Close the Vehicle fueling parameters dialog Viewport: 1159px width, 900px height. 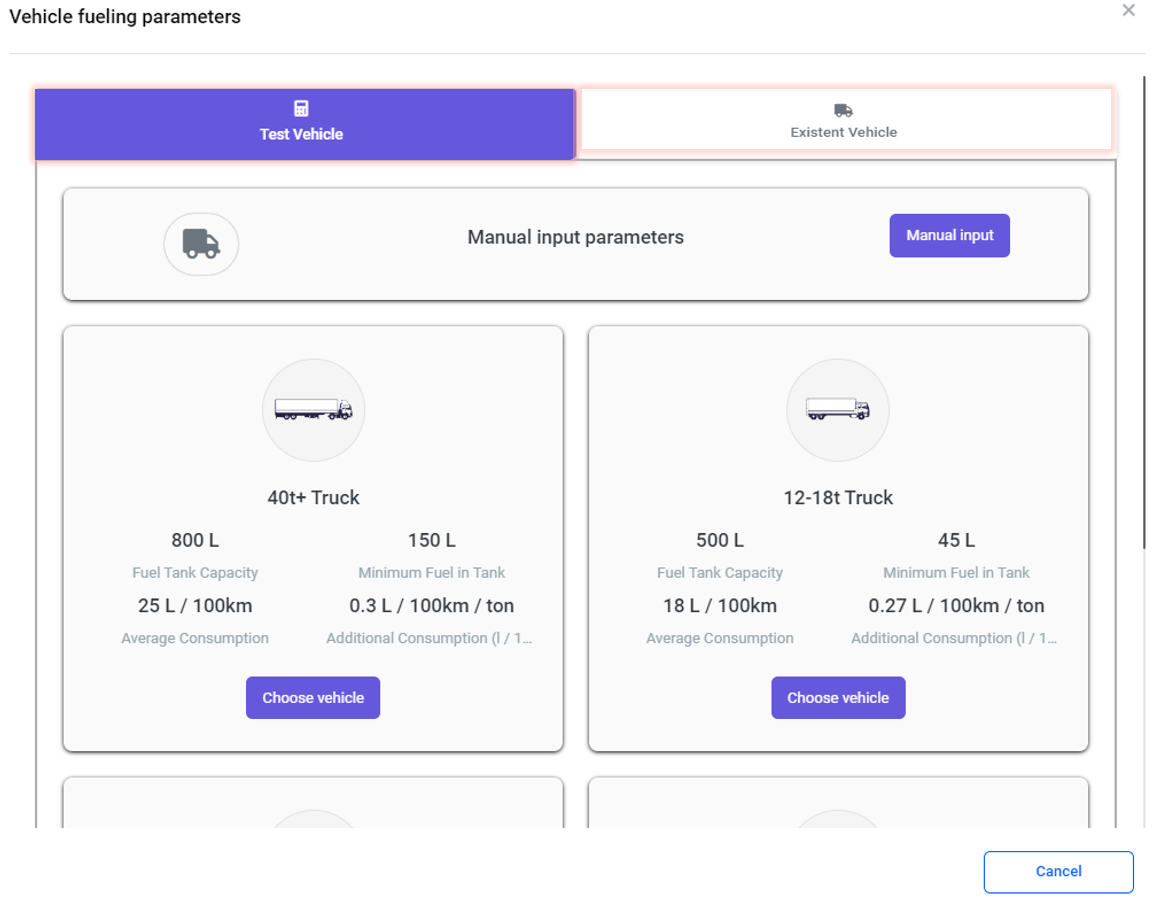coord(1128,11)
